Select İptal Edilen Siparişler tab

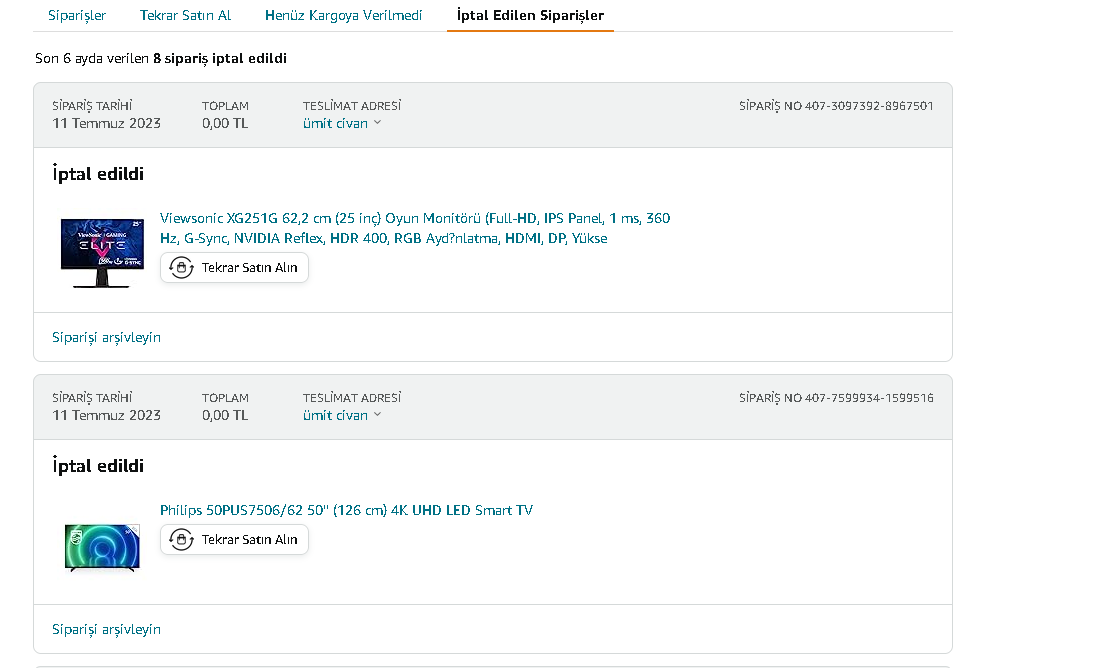tap(530, 15)
